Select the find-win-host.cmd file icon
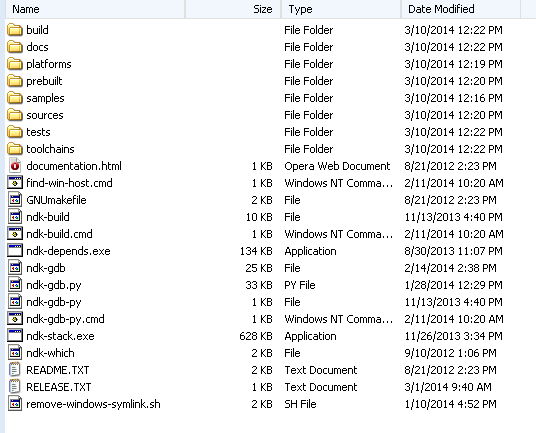Screen dimensions: 536x433 [x=15, y=183]
